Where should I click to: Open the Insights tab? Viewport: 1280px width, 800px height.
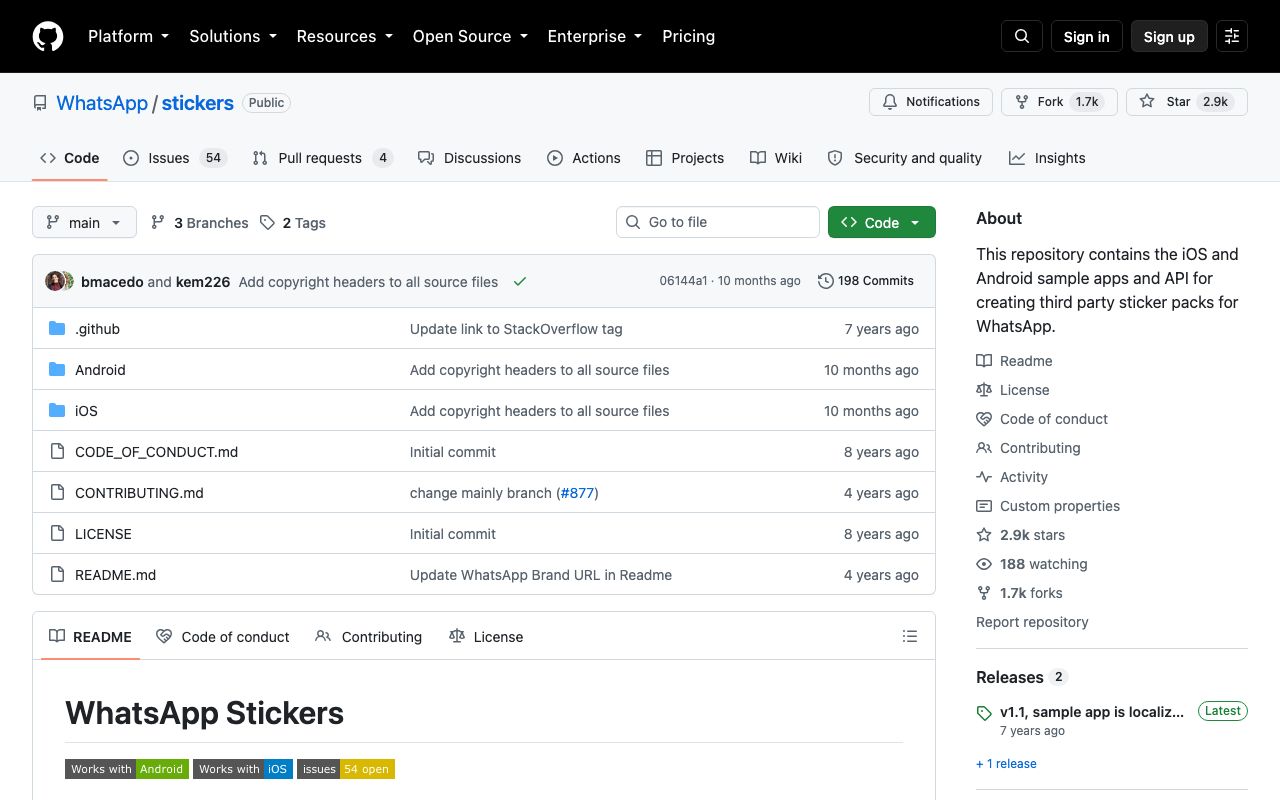[1047, 158]
